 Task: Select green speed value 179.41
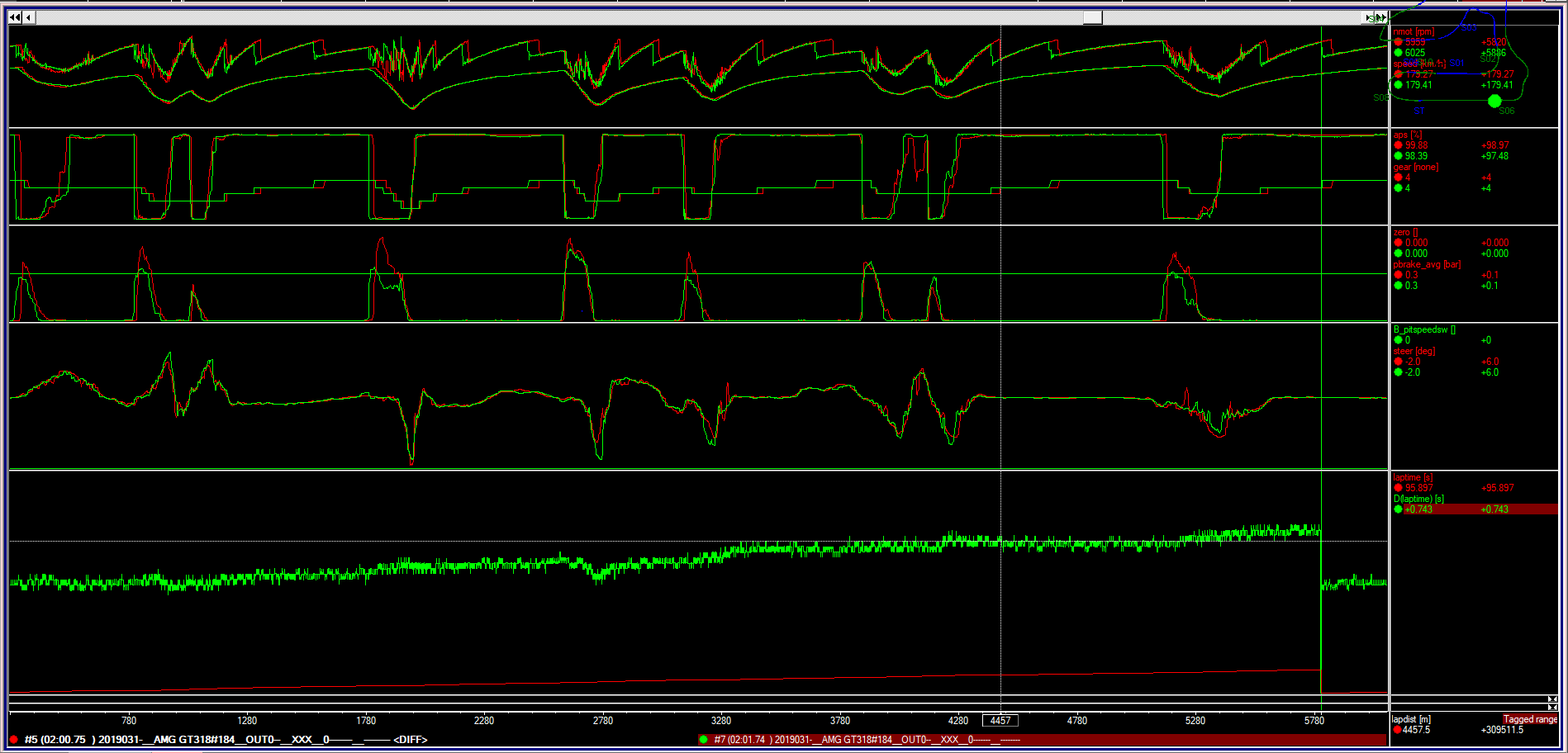coord(1418,85)
